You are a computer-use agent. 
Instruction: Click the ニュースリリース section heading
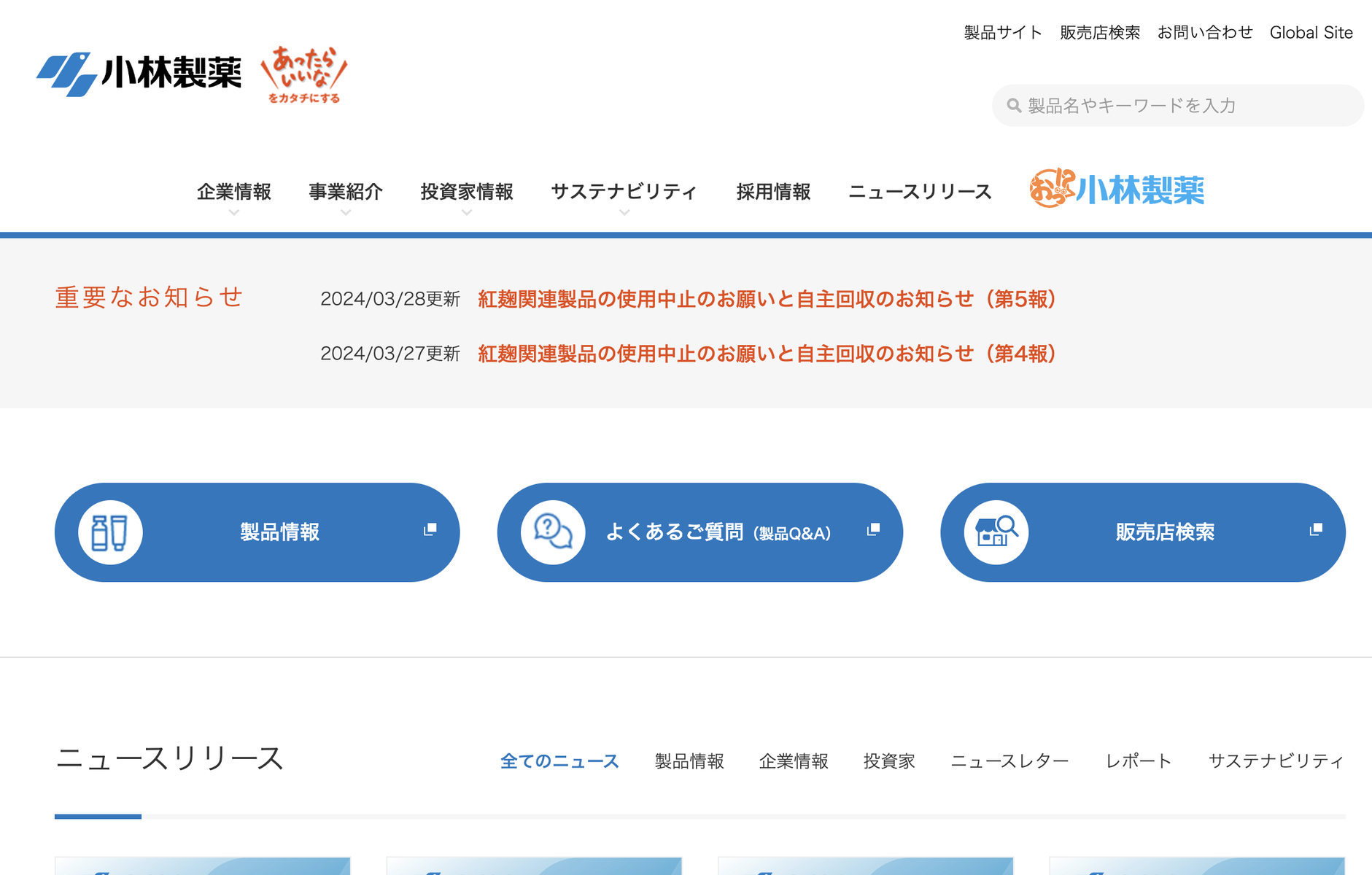pyautogui.click(x=169, y=758)
